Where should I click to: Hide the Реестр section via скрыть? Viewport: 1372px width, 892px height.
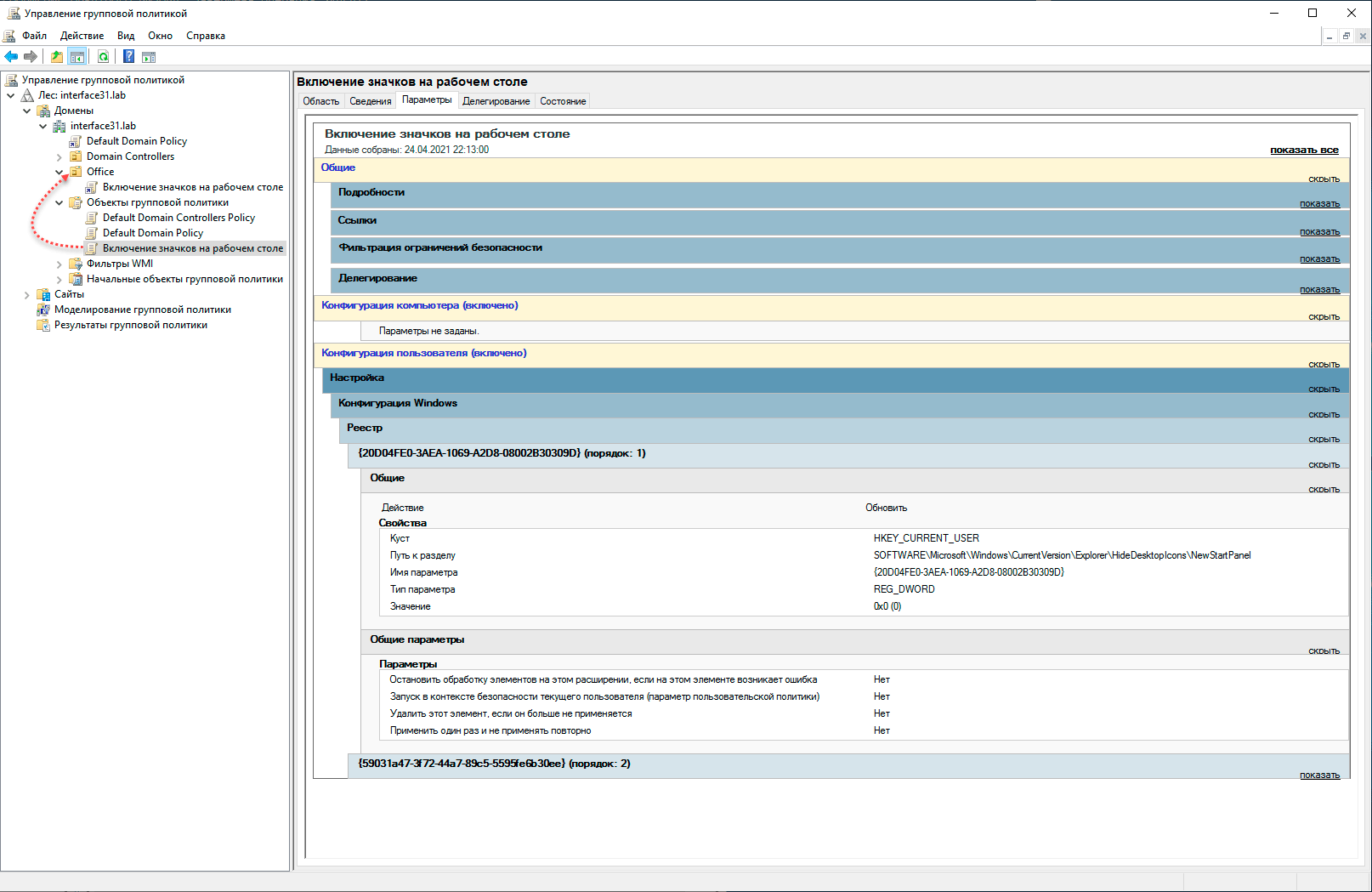(1324, 440)
